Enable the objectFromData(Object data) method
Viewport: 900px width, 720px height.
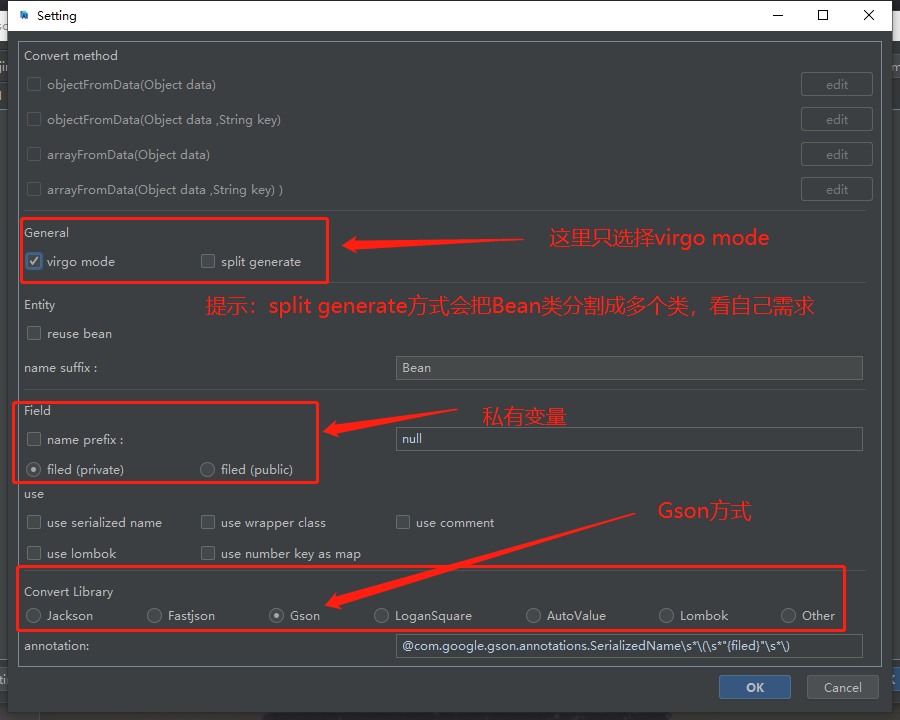(33, 84)
